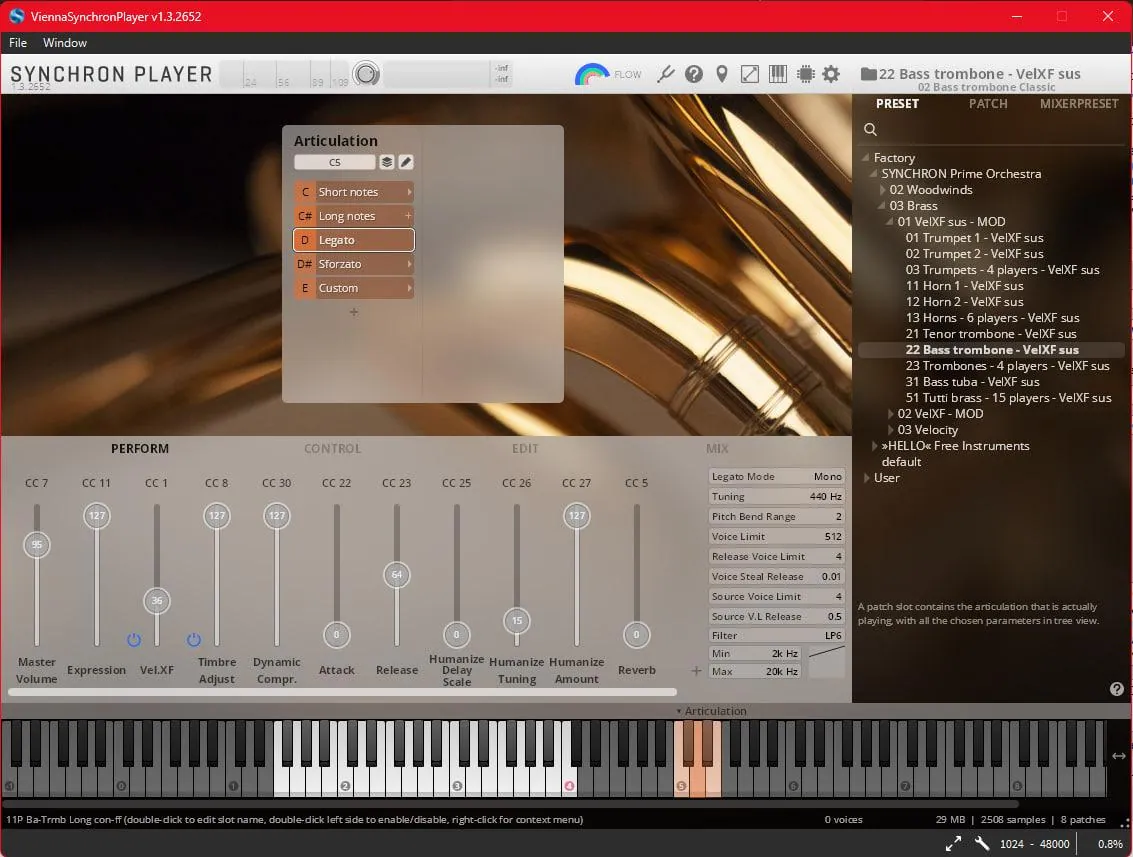Click the Master Volume slider handle
The height and width of the screenshot is (857, 1133).
click(37, 545)
